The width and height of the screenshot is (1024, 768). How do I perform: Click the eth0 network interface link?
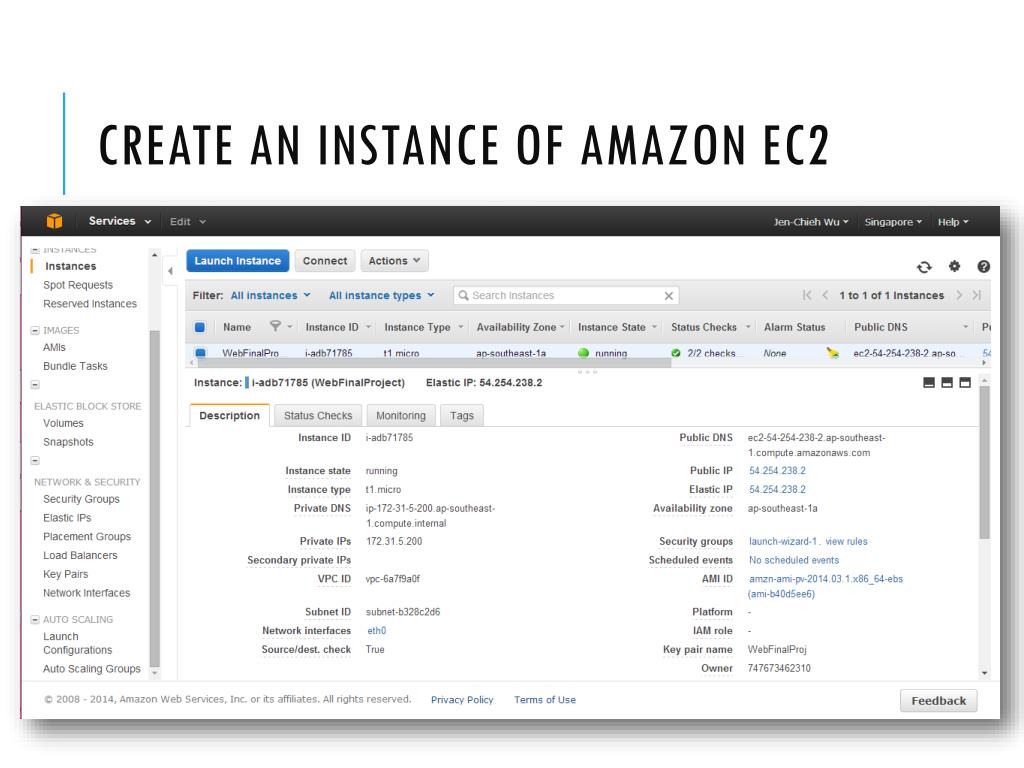click(x=376, y=631)
